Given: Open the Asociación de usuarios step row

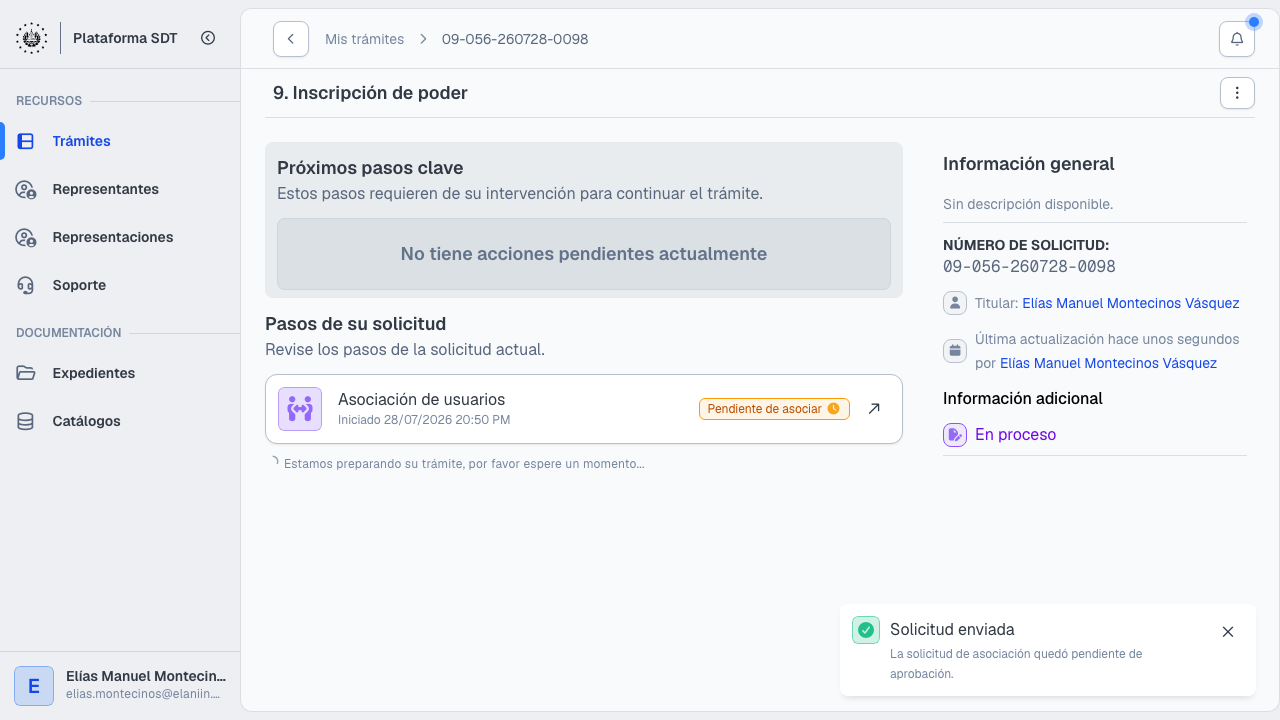Looking at the screenshot, I should pyautogui.click(x=584, y=409).
